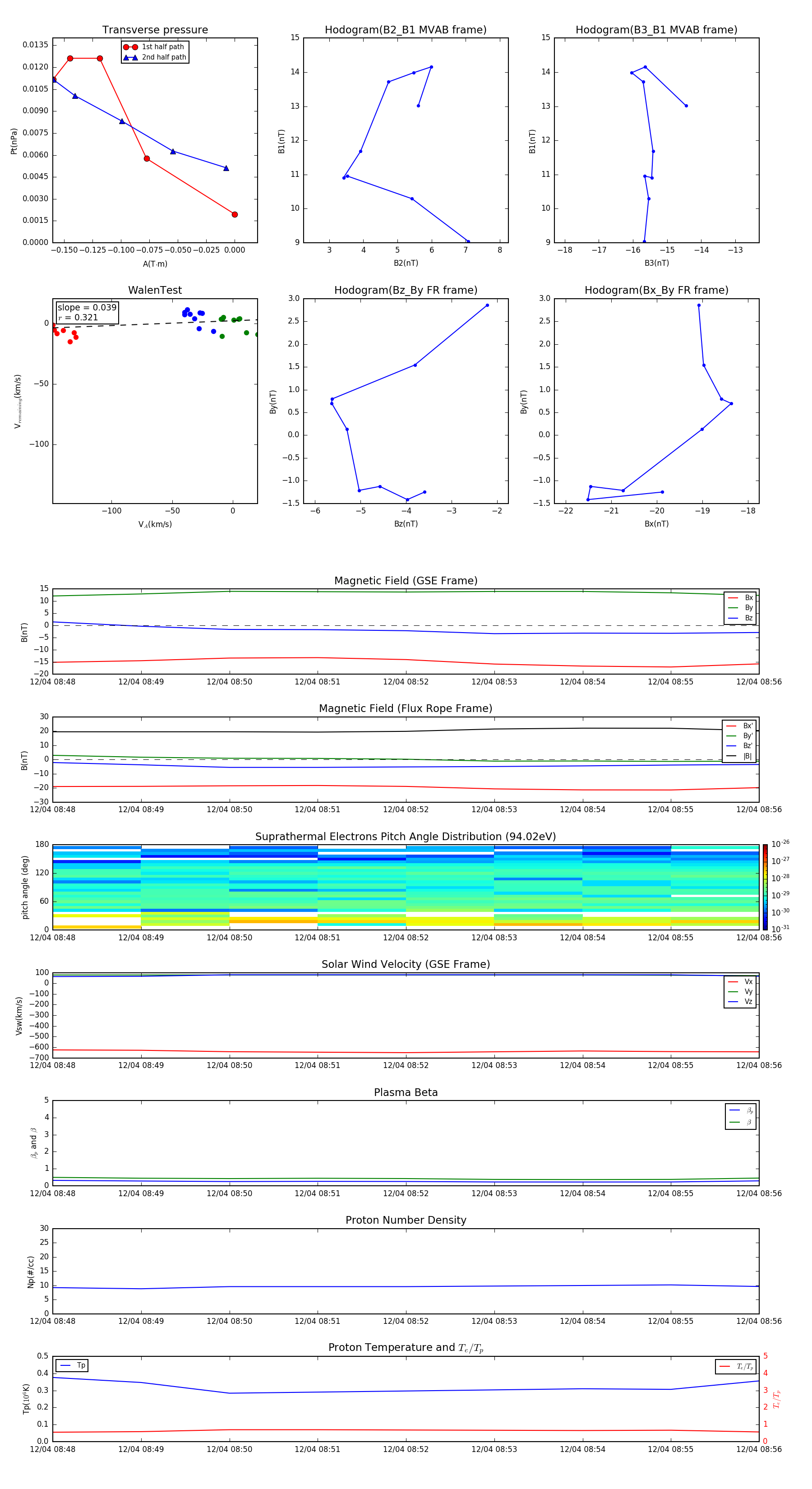Click the Vz legend entry in velocity panel
This screenshot has height=1489, width=812.
coord(740,1002)
